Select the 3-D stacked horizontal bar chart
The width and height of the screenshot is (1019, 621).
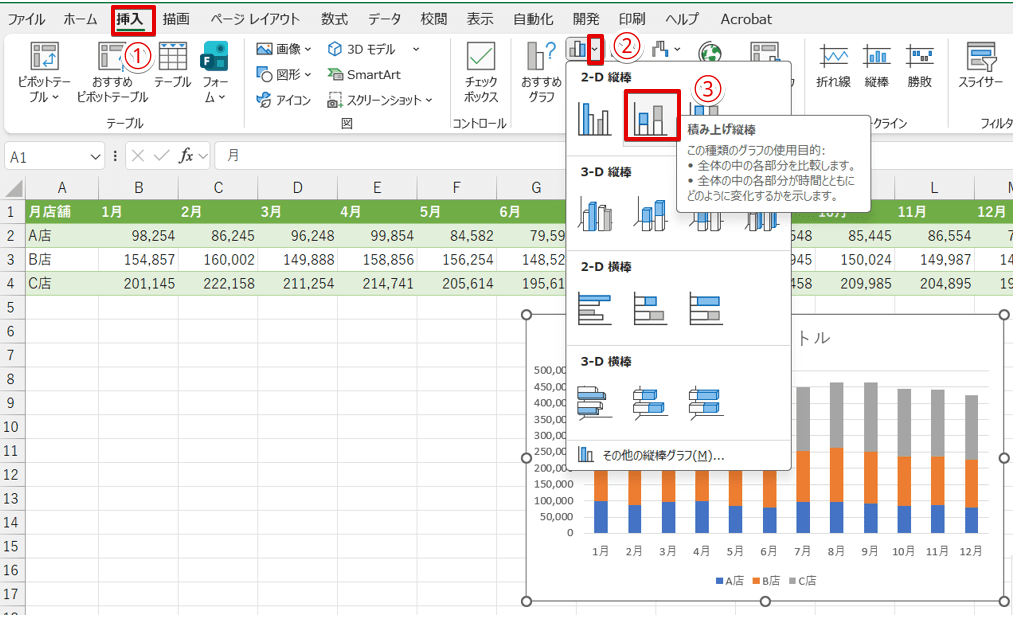[x=651, y=402]
